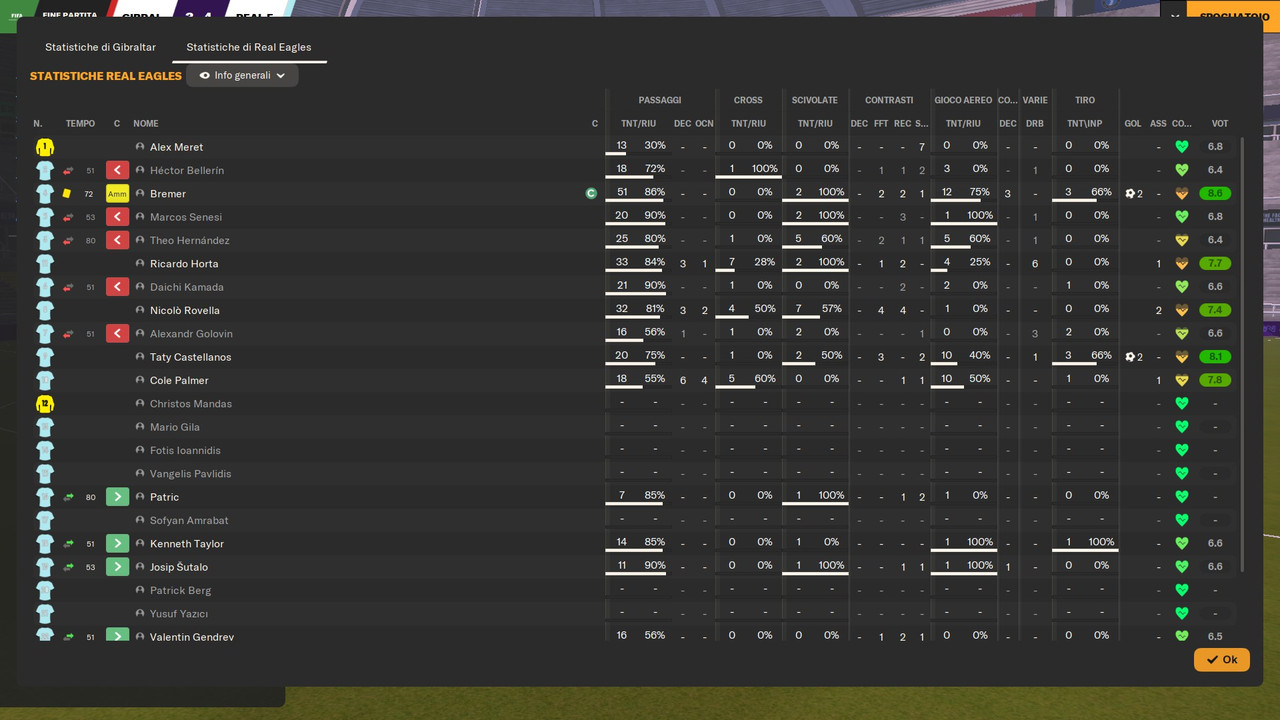Click Daichi Kamada's red substitution arrow
Viewport: 1280px width, 720px height.
tap(117, 287)
